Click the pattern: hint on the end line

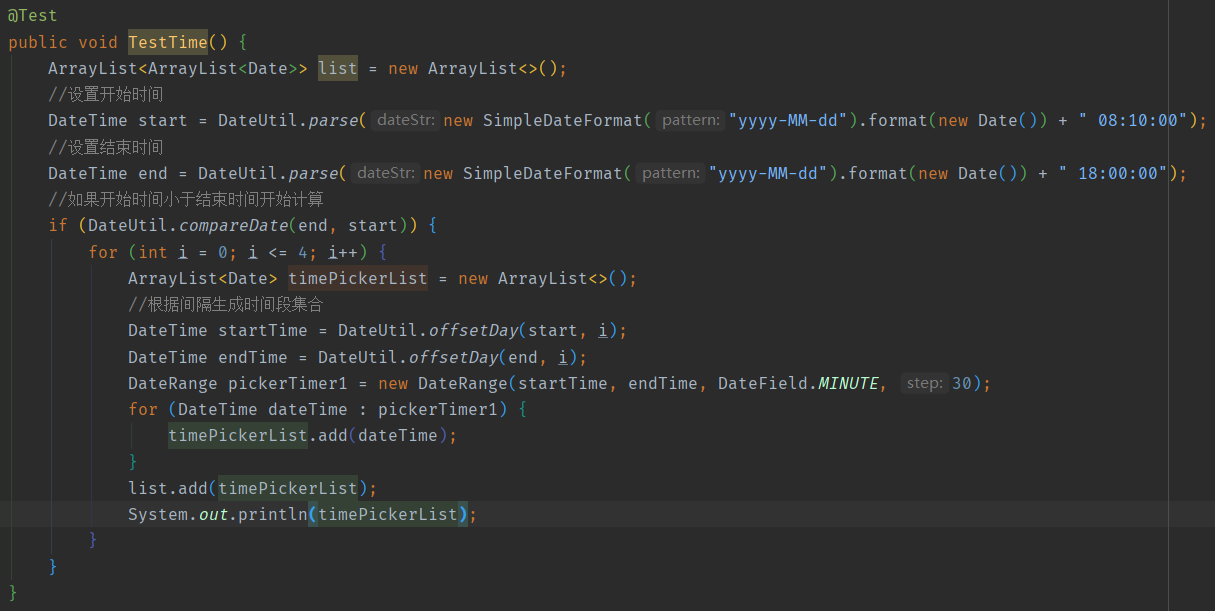point(671,173)
